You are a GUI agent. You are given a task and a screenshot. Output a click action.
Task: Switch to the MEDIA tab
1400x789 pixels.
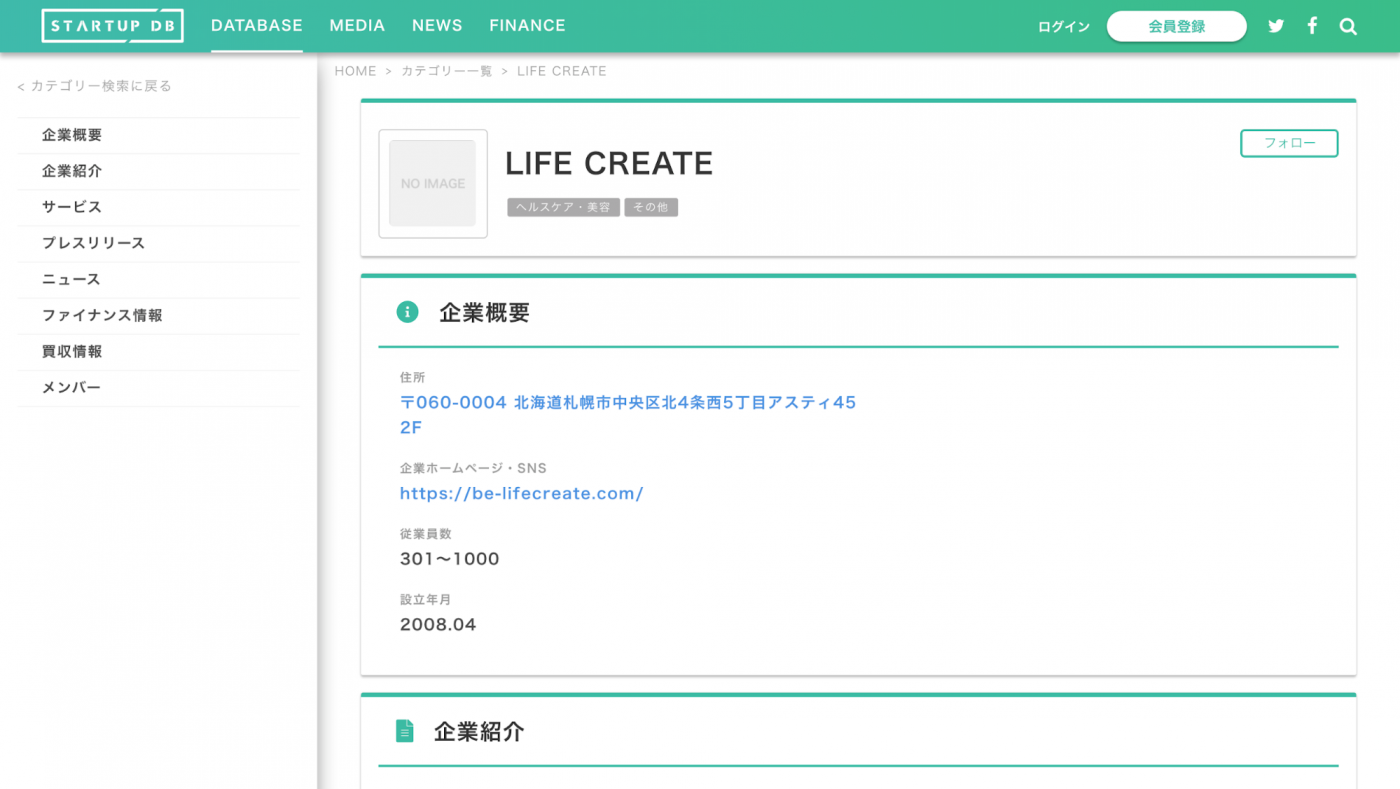[357, 25]
